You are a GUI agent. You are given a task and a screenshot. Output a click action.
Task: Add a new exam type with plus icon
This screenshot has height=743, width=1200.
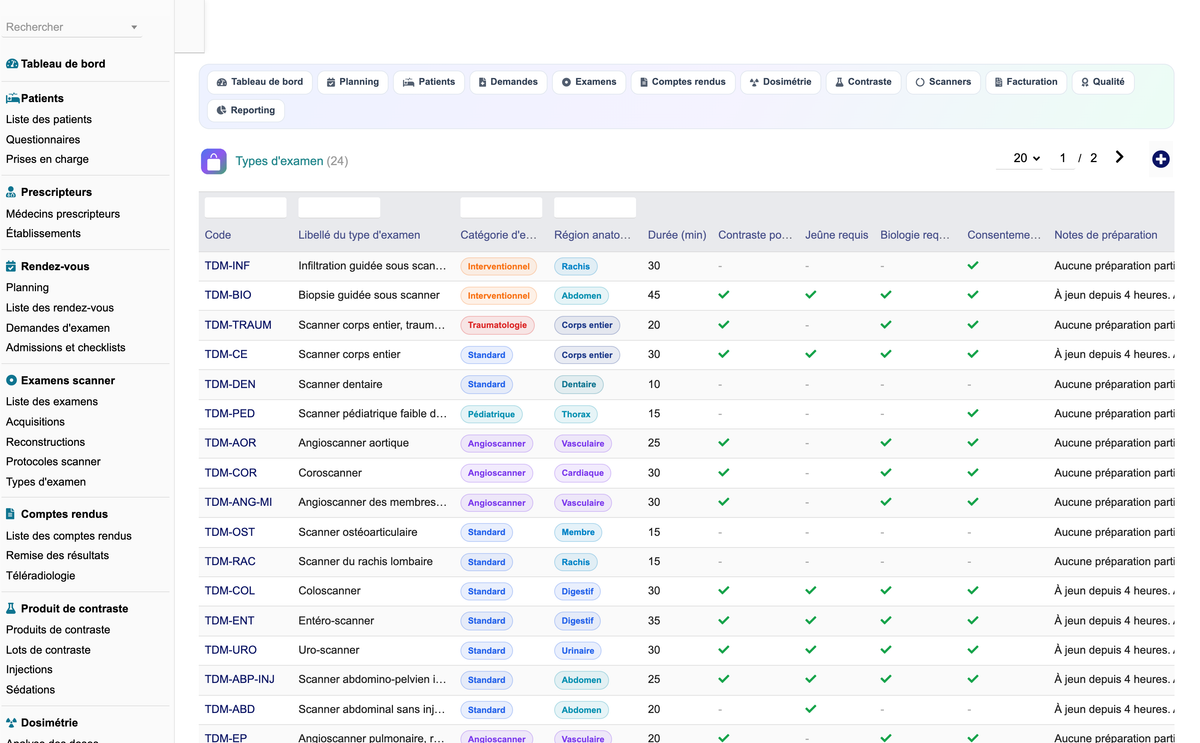coord(1160,159)
